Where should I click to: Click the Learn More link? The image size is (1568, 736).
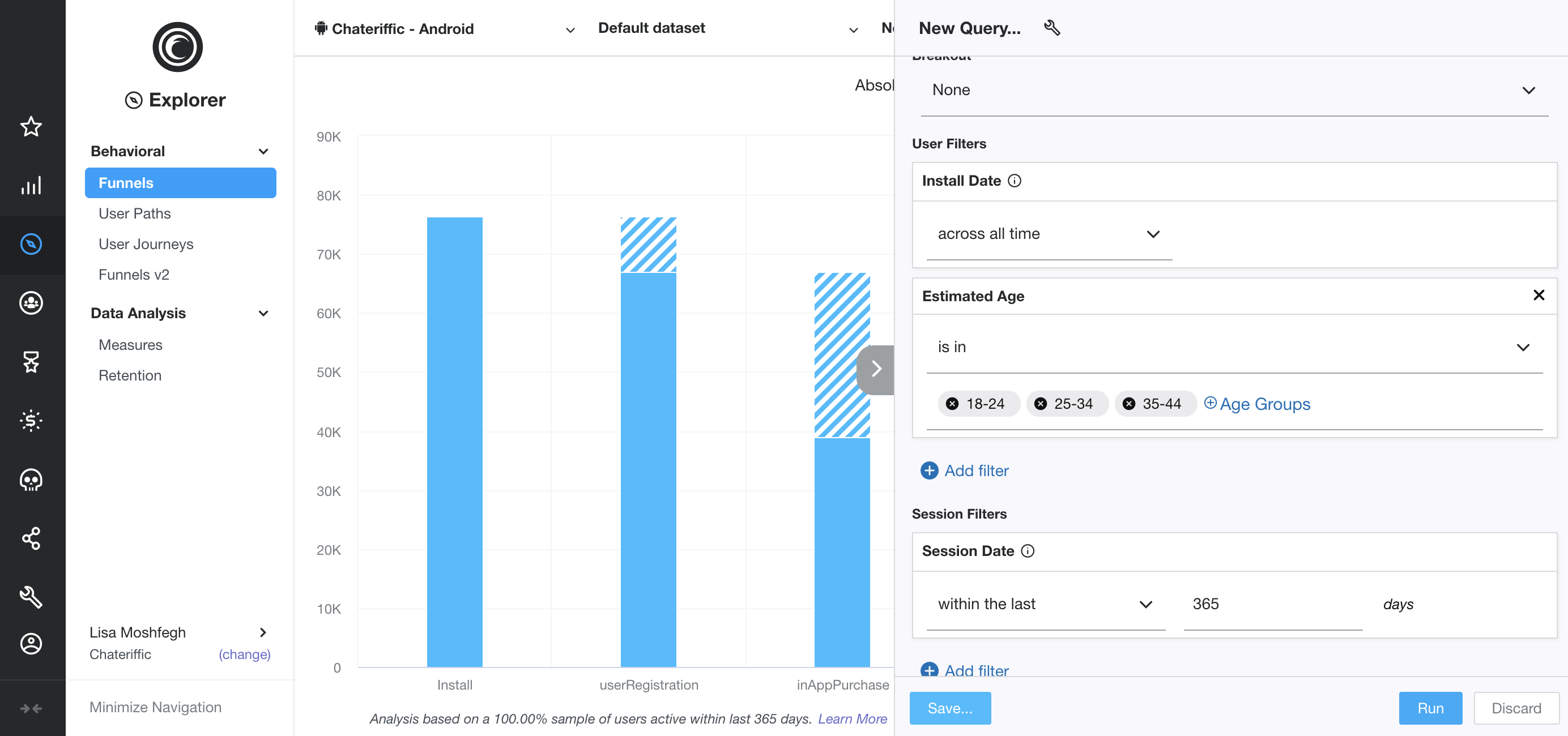[852, 719]
